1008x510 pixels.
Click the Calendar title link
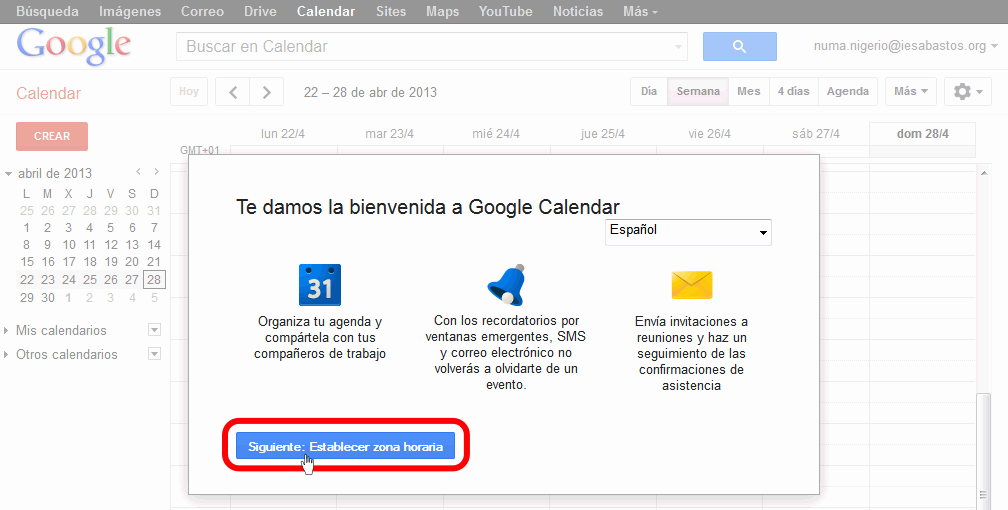[x=49, y=93]
